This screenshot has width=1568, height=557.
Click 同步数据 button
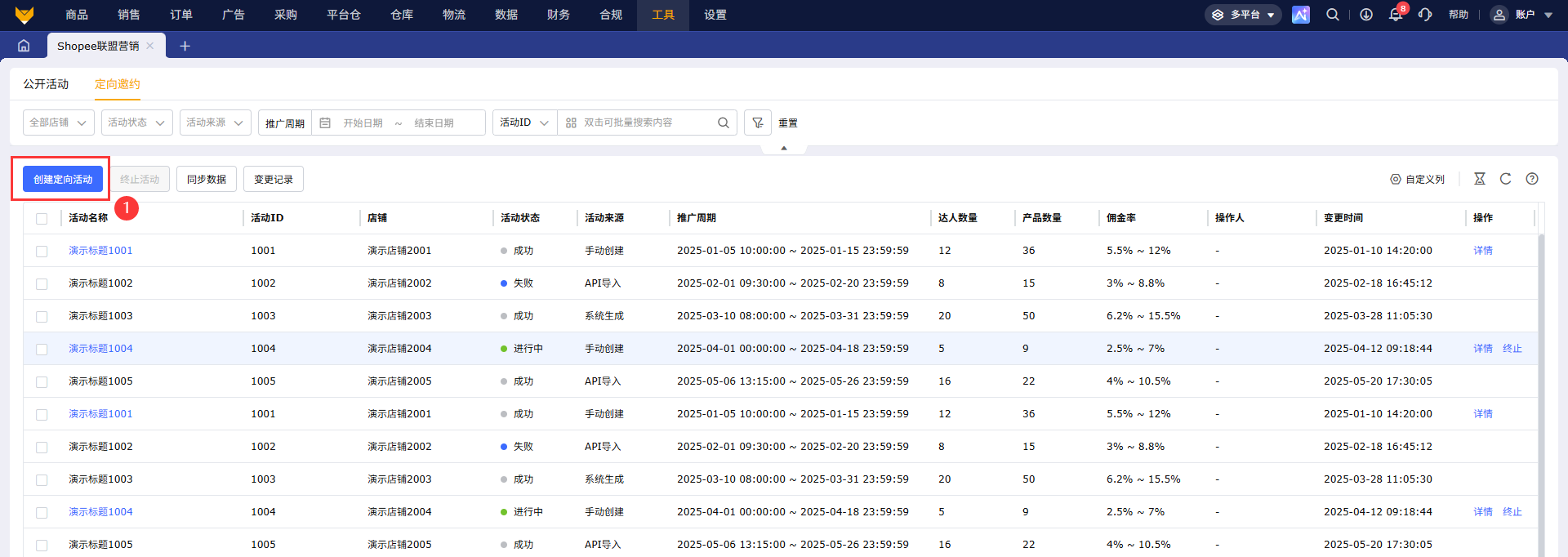click(207, 179)
